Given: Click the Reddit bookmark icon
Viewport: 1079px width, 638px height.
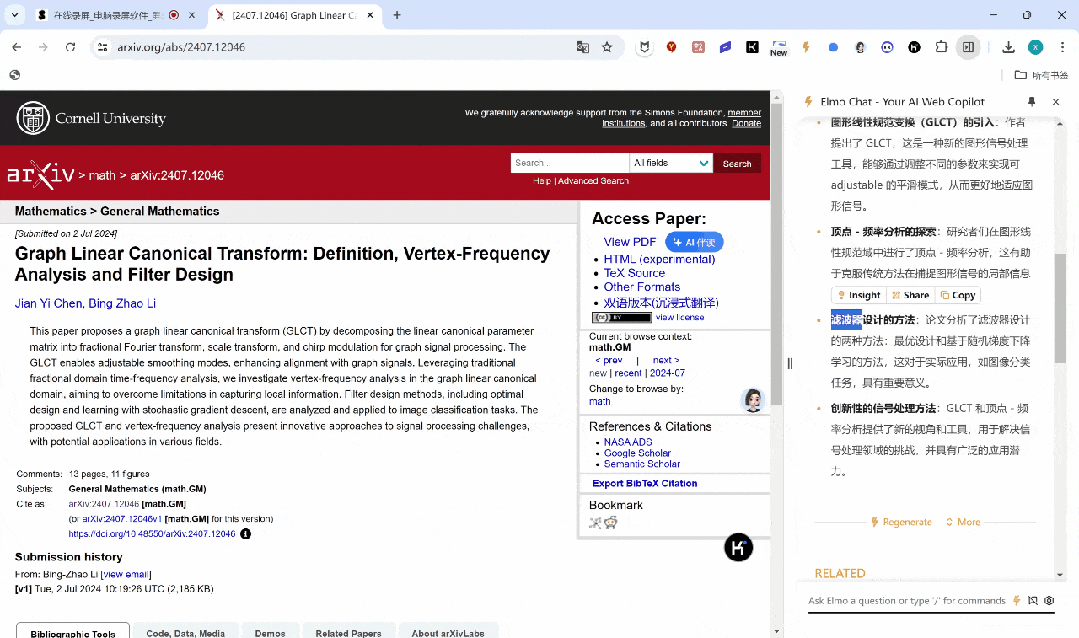Looking at the screenshot, I should 610,523.
